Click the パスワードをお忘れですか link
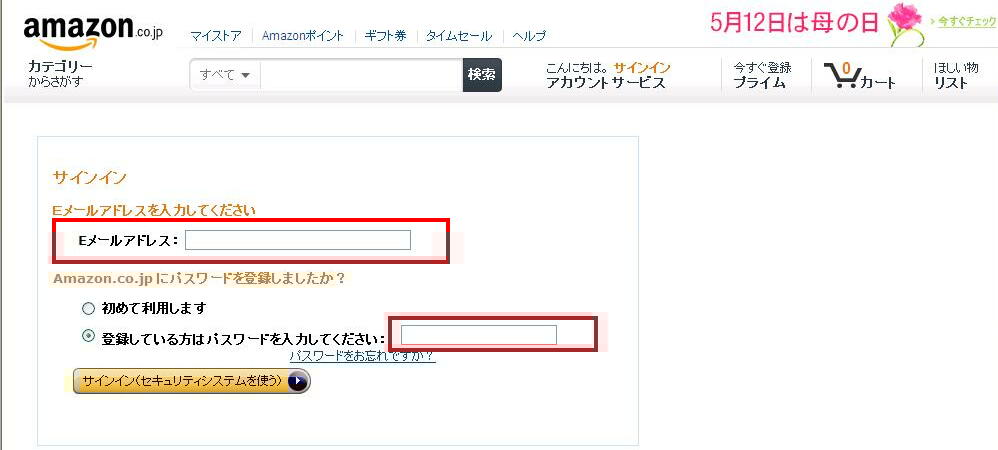 [362, 356]
